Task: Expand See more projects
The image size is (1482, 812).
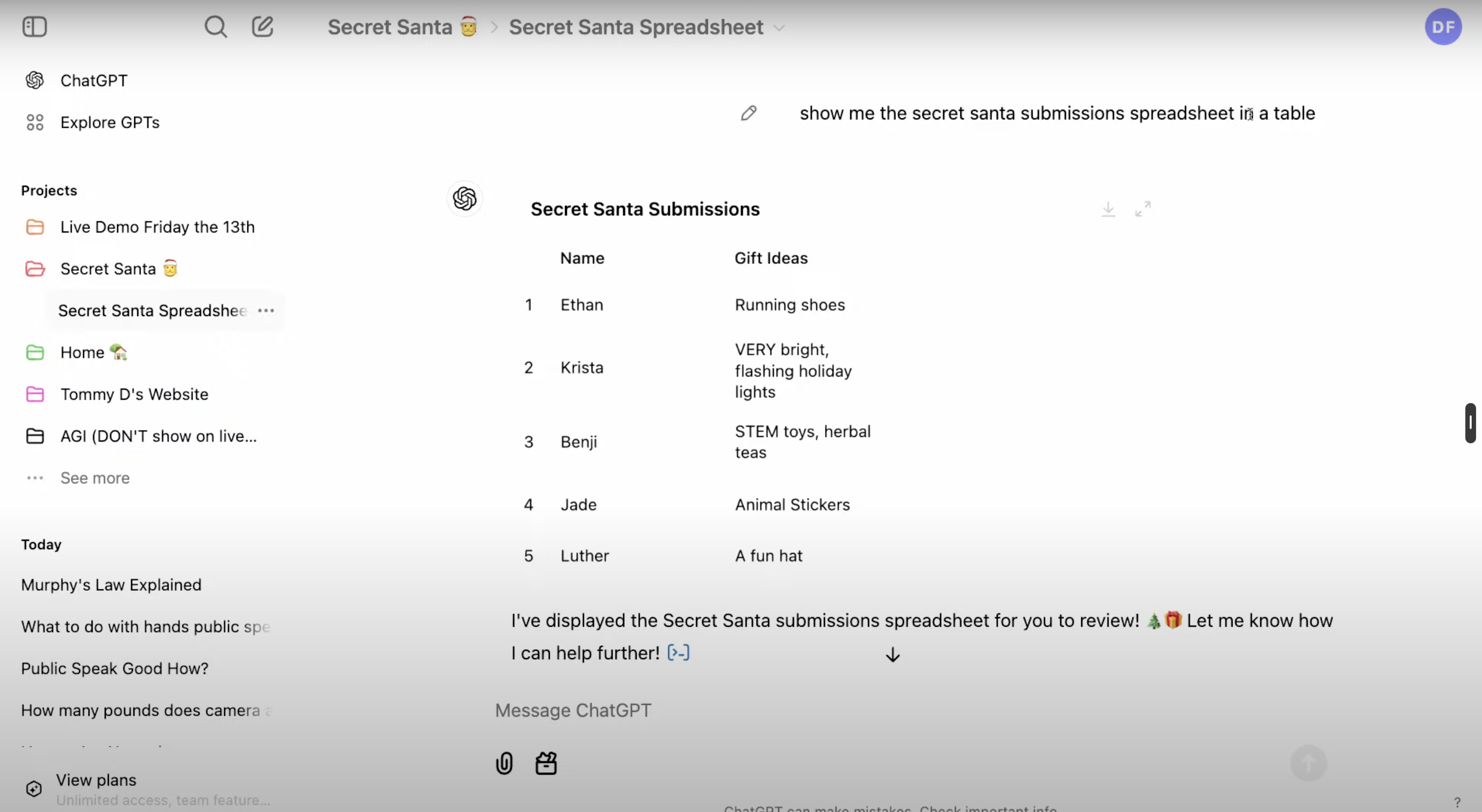Action: coord(95,478)
